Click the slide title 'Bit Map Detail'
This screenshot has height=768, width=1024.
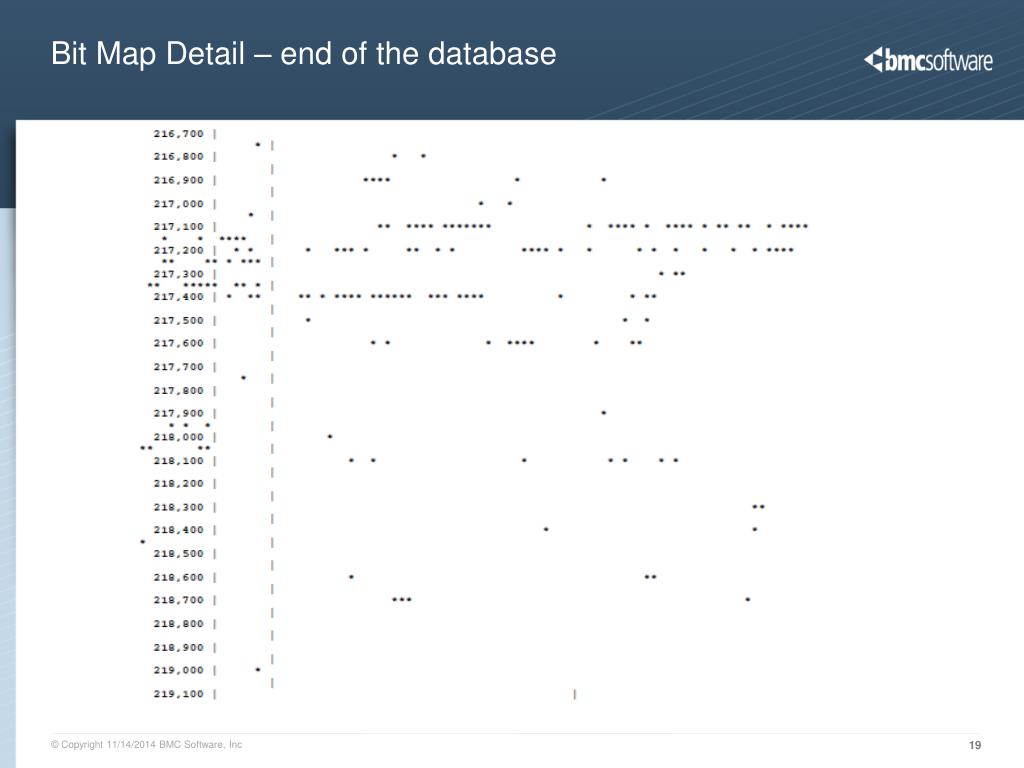[148, 54]
